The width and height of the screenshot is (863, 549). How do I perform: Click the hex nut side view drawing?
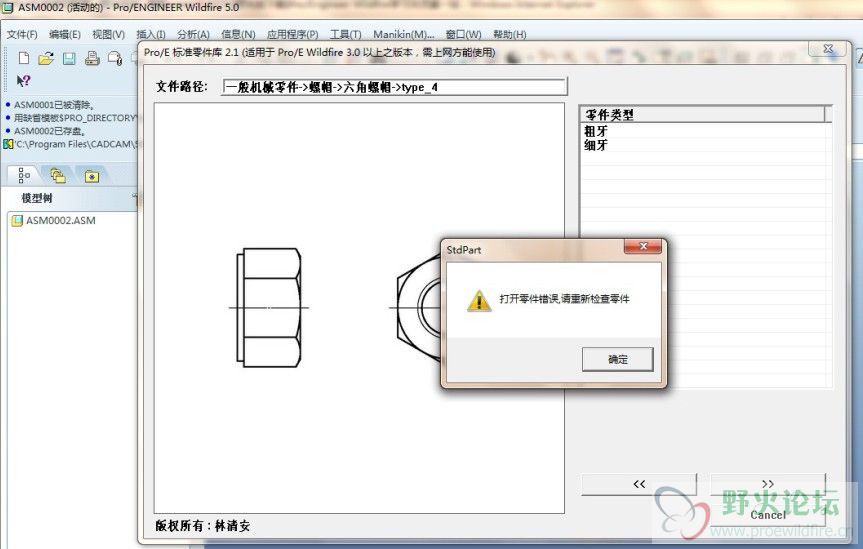(269, 308)
